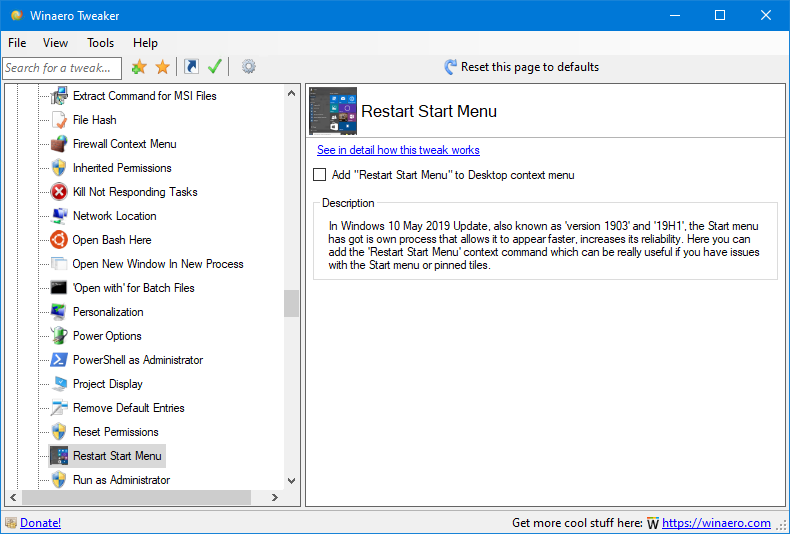
Task: Select Inherited Permissions item
Action: point(122,168)
